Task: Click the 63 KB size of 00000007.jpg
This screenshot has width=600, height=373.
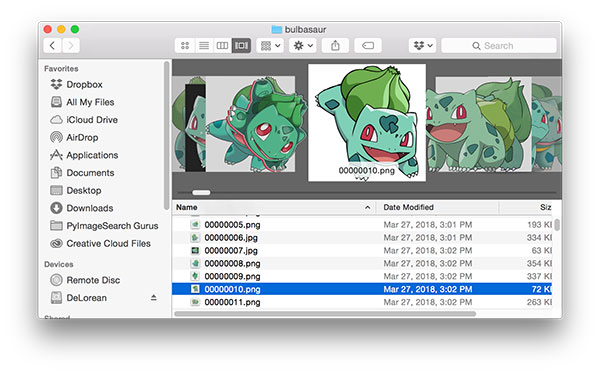Action: 542,251
